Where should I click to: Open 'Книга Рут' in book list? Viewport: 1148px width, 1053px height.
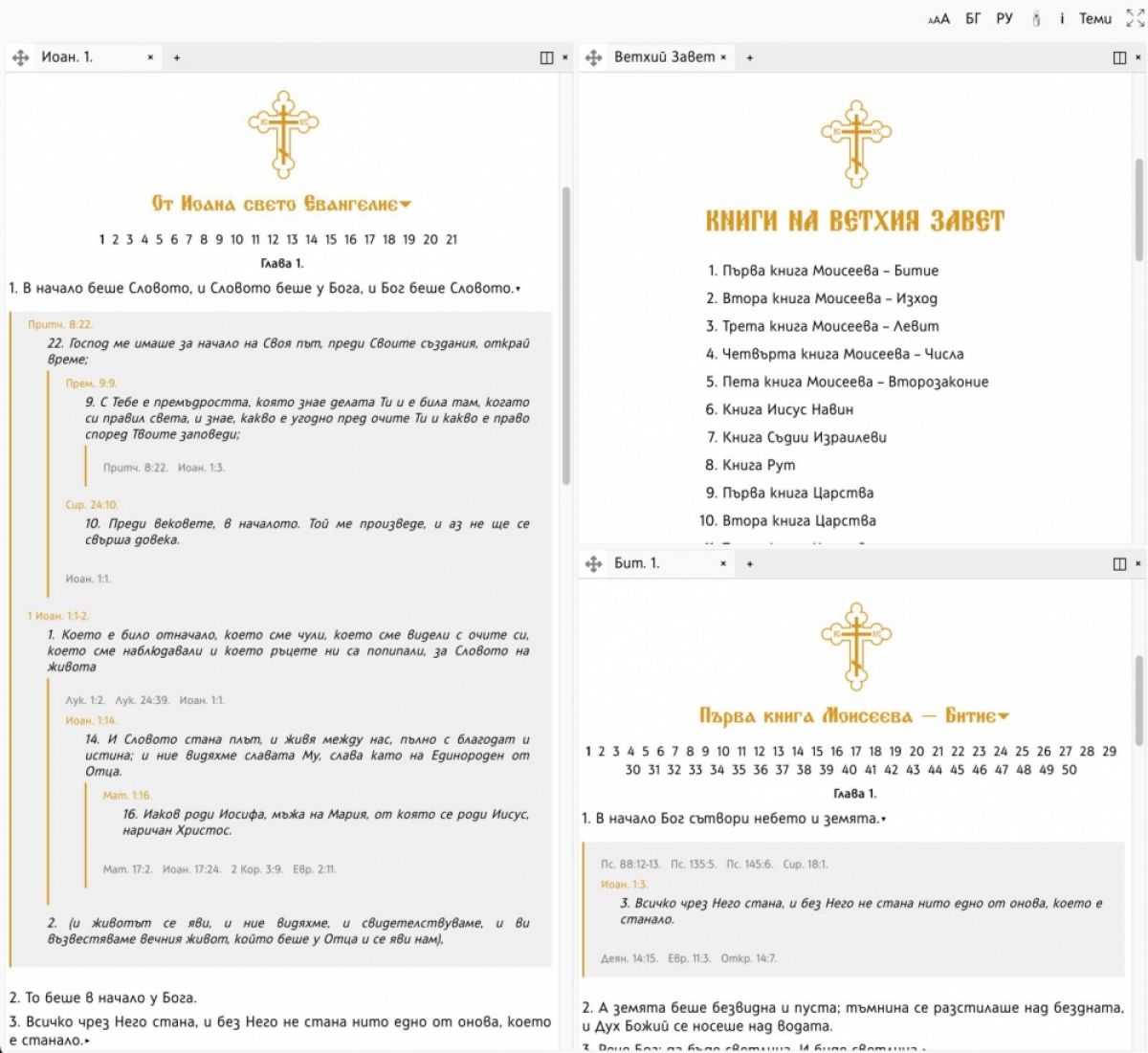coord(759,465)
